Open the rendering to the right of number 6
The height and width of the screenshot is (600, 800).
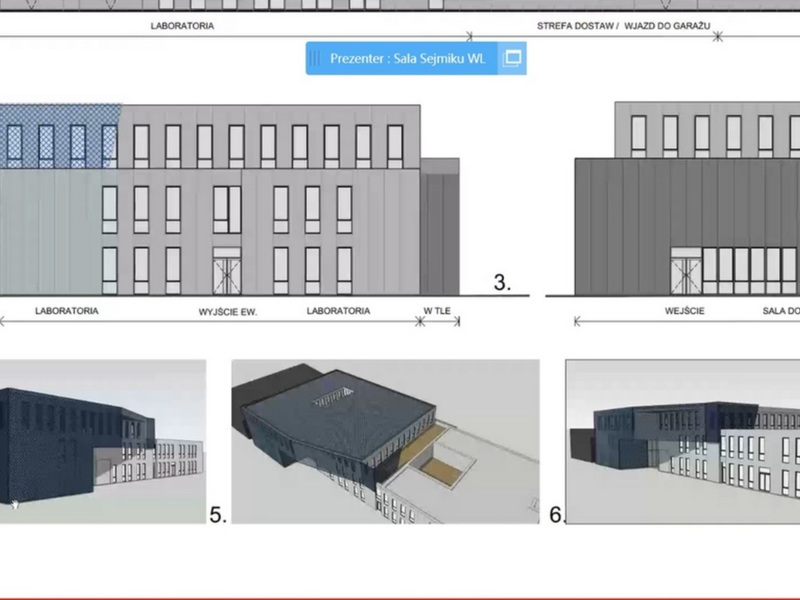point(683,441)
